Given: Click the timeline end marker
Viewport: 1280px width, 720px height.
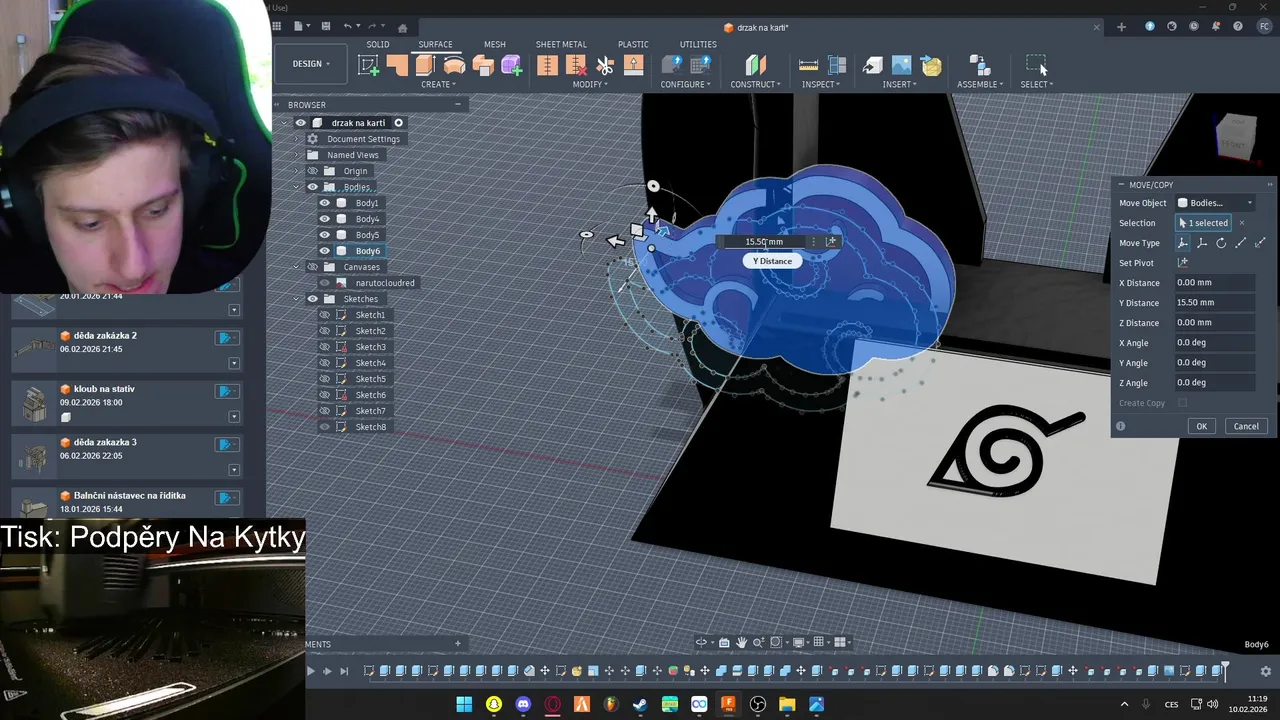Looking at the screenshot, I should pyautogui.click(x=1225, y=669).
